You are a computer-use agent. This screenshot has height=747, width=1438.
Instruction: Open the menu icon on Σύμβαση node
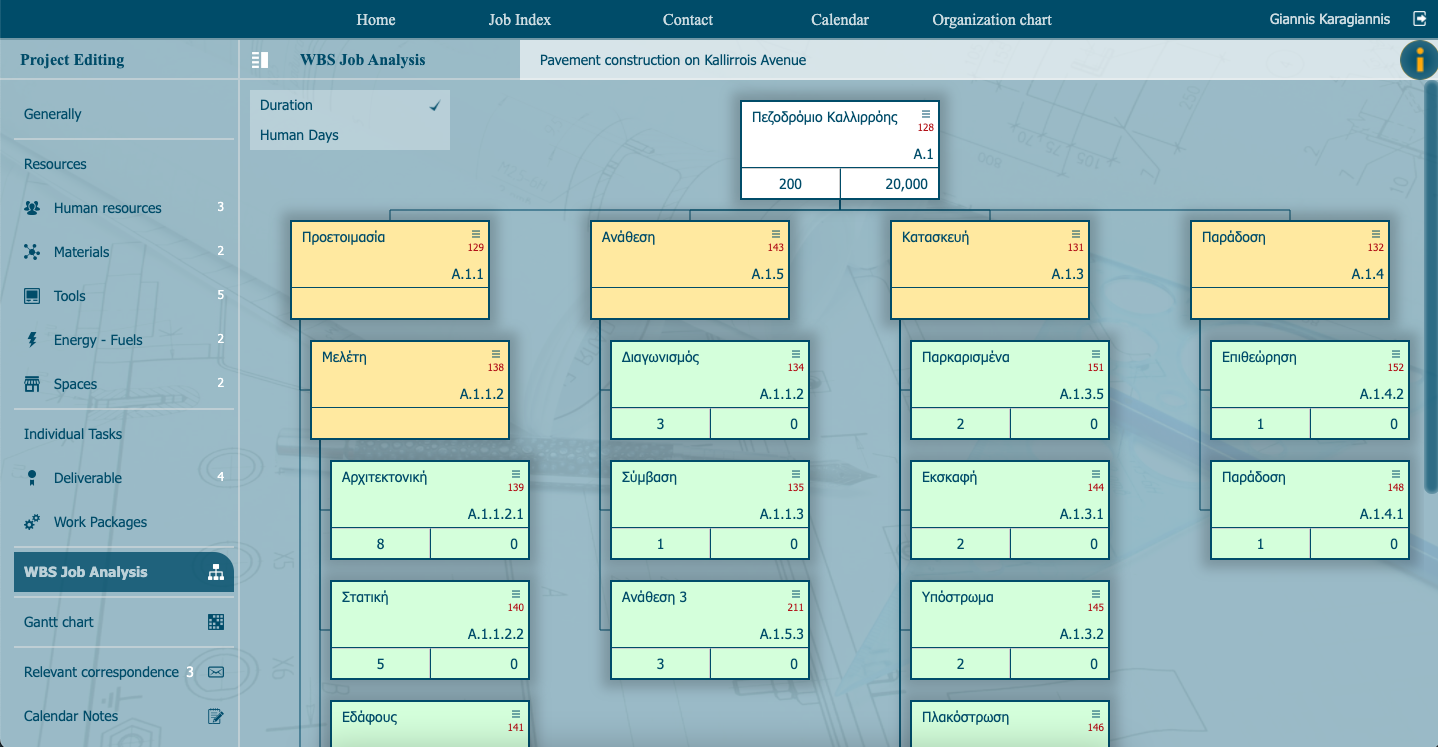pos(796,474)
